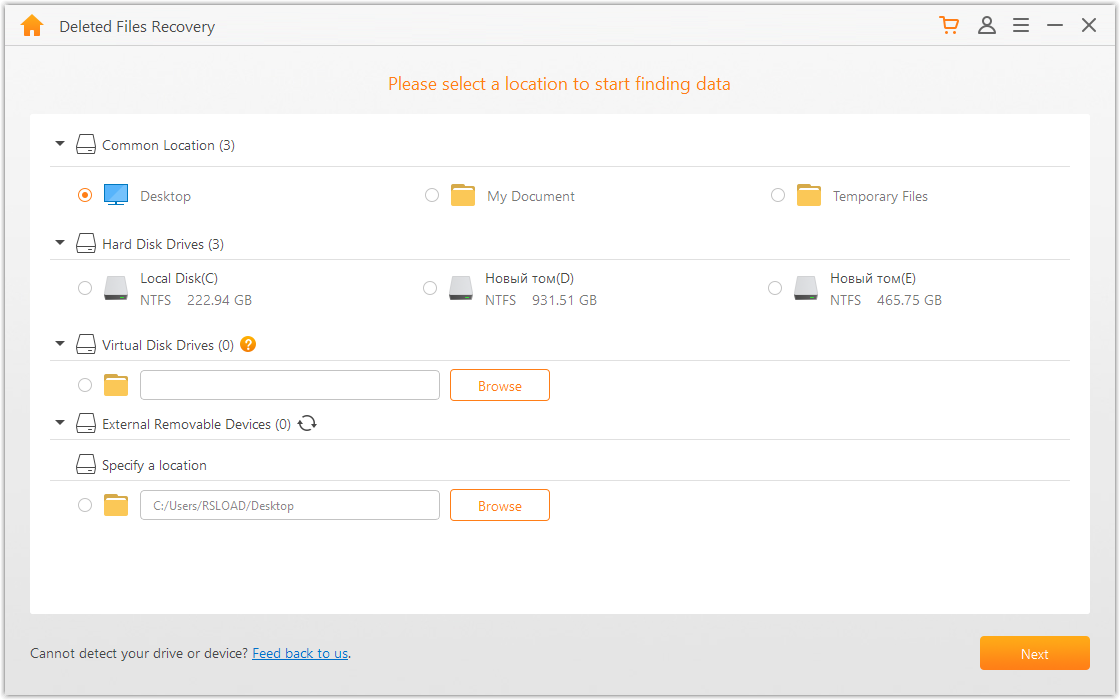Click the My Document folder icon
1120x700 pixels.
tap(462, 196)
